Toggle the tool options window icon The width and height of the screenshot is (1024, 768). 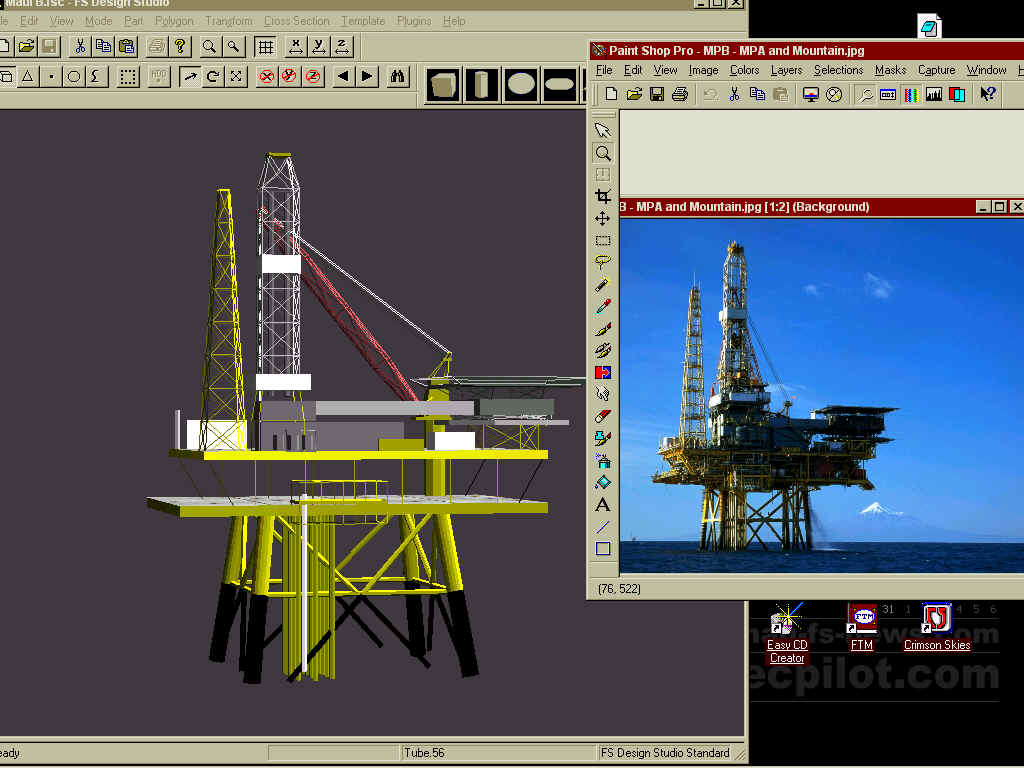tap(888, 94)
